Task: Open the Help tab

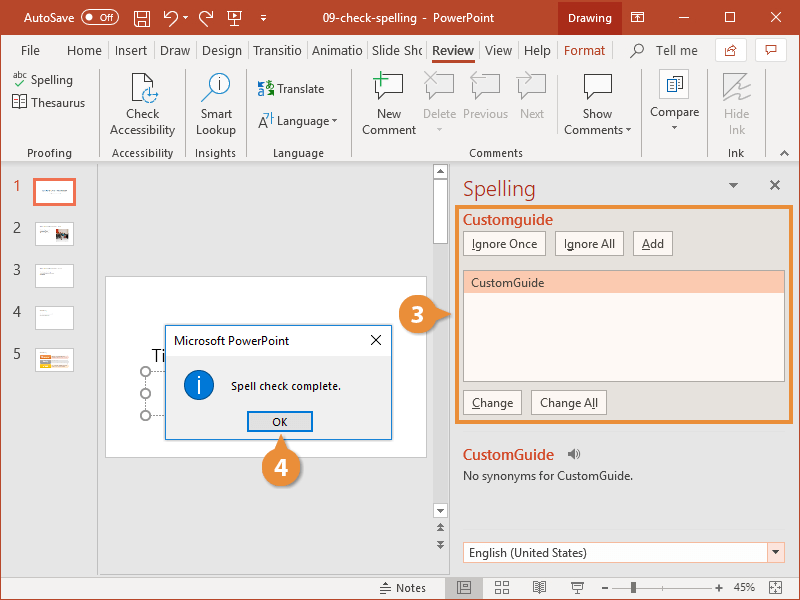Action: 537,51
